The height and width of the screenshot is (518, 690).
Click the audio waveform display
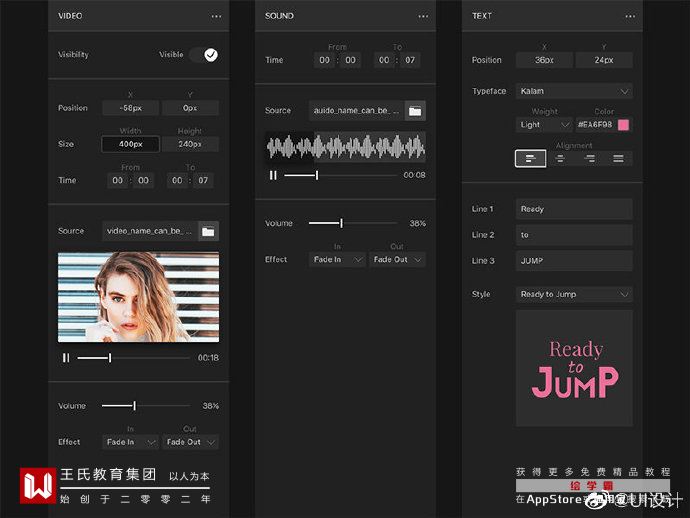[345, 147]
